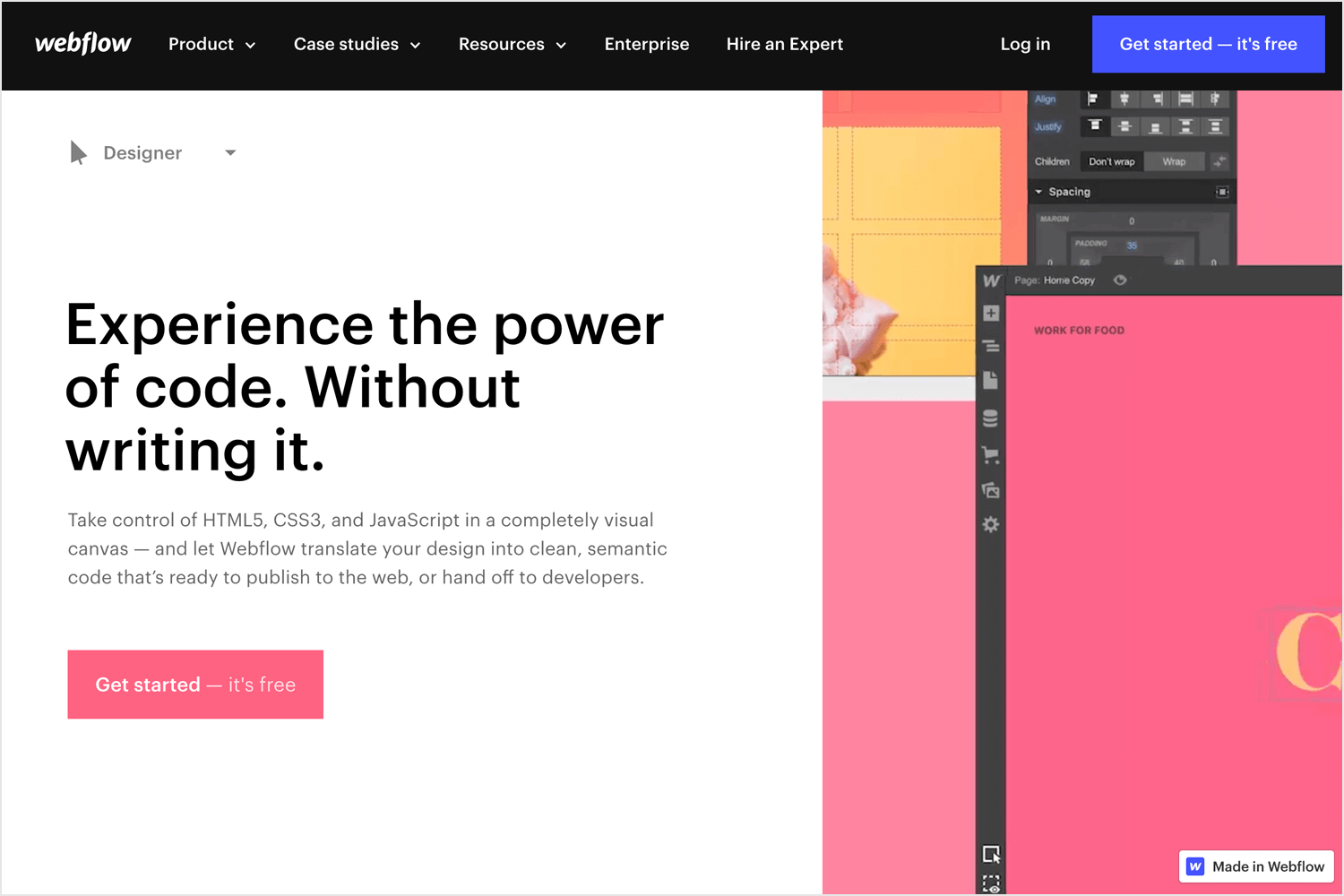Viewport: 1344px width, 896px height.
Task: Expand the Case studies menu
Action: point(358,44)
